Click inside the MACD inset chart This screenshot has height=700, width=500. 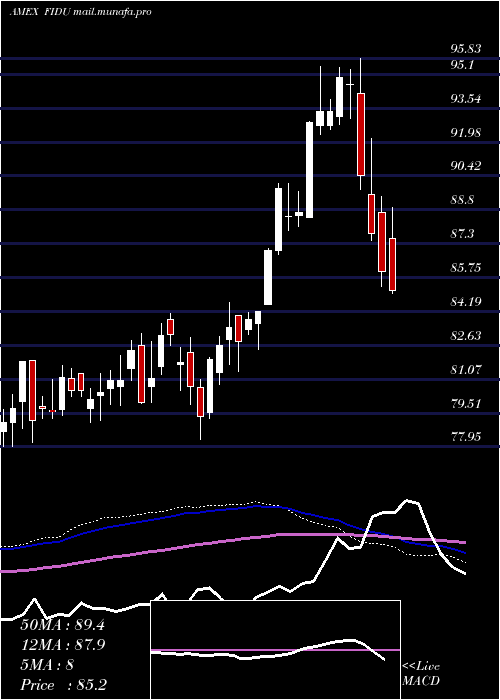click(x=275, y=650)
